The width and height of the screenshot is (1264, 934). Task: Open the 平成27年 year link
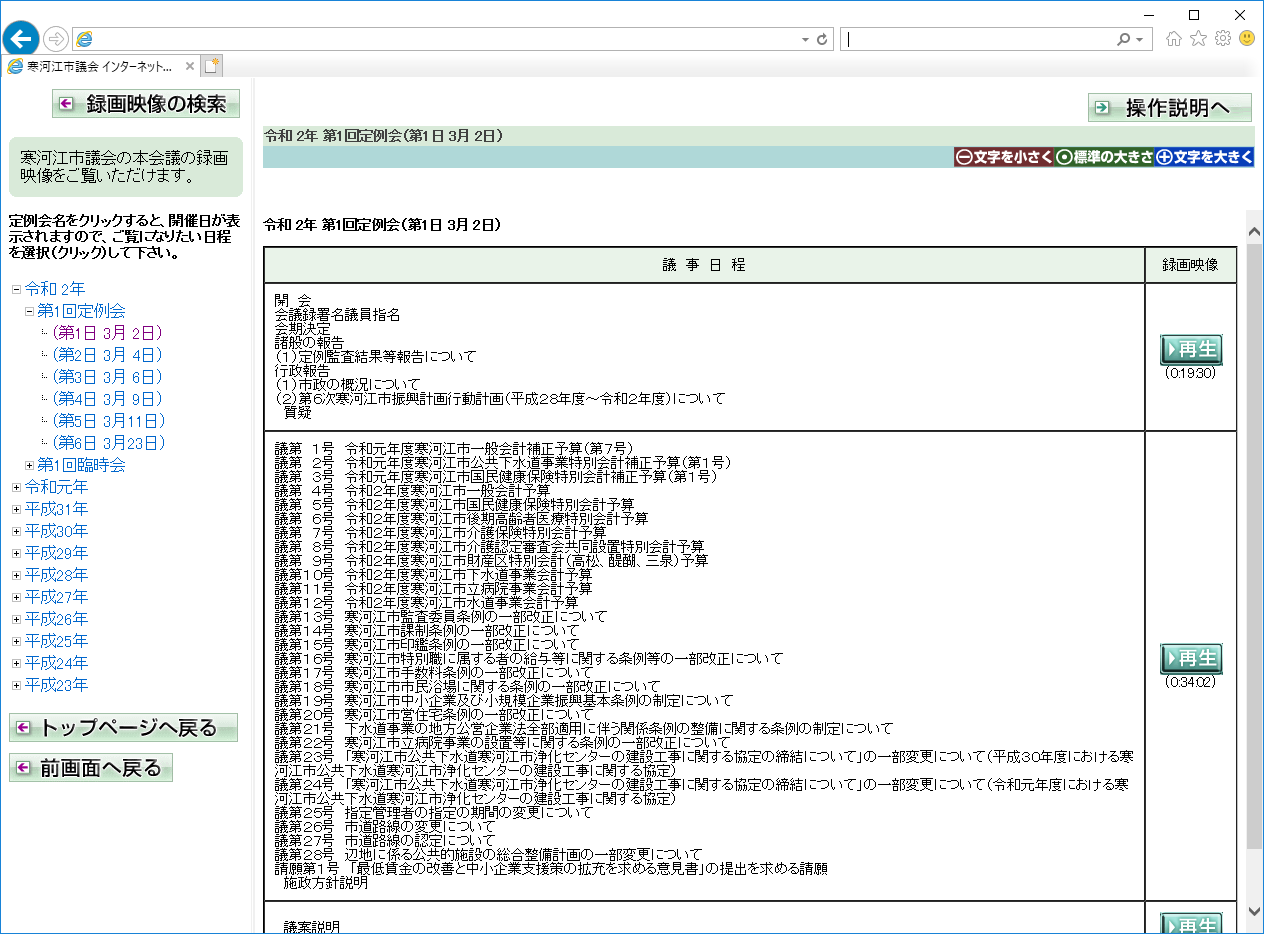pos(56,597)
